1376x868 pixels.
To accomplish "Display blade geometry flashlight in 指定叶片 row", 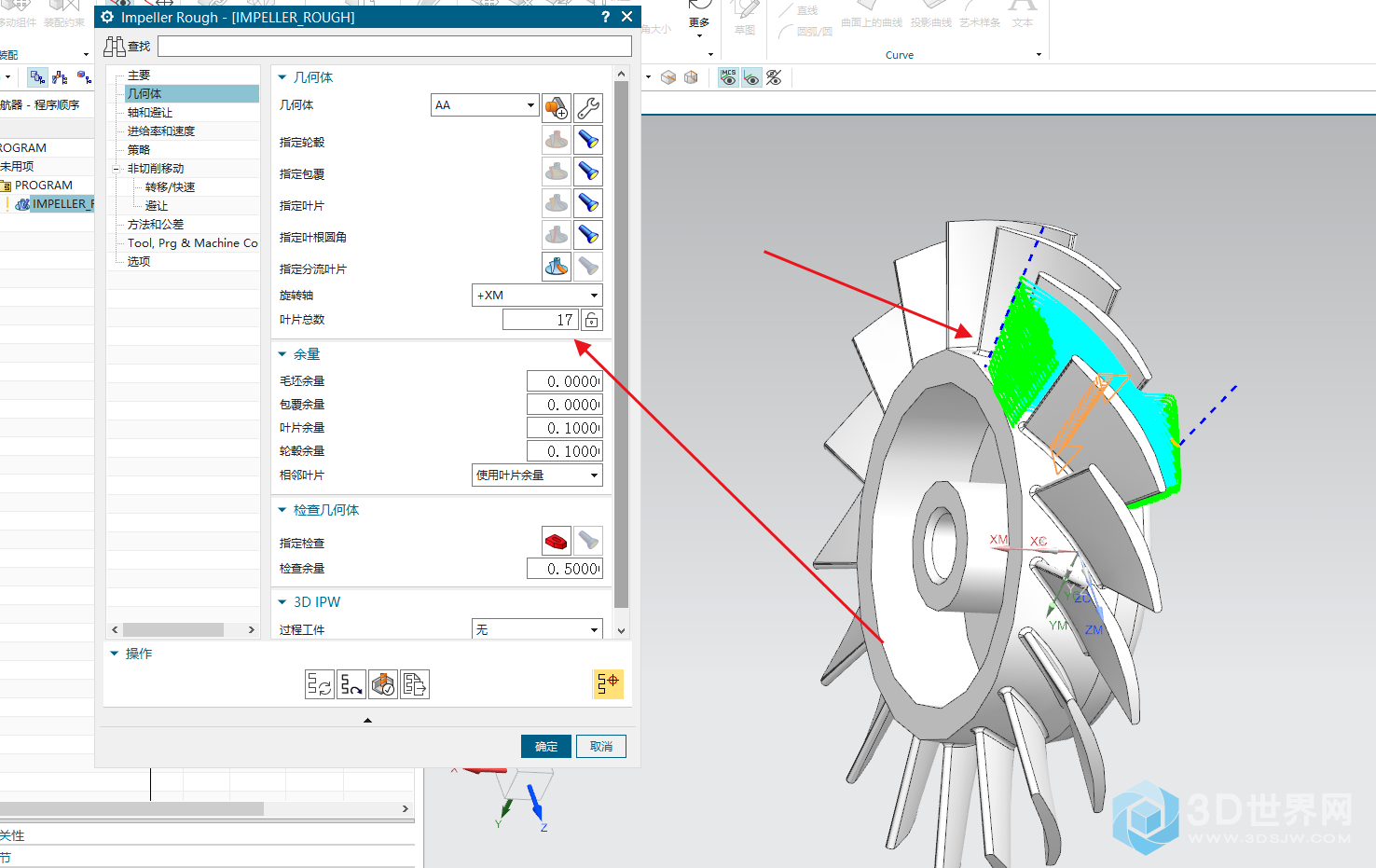I will (x=588, y=204).
